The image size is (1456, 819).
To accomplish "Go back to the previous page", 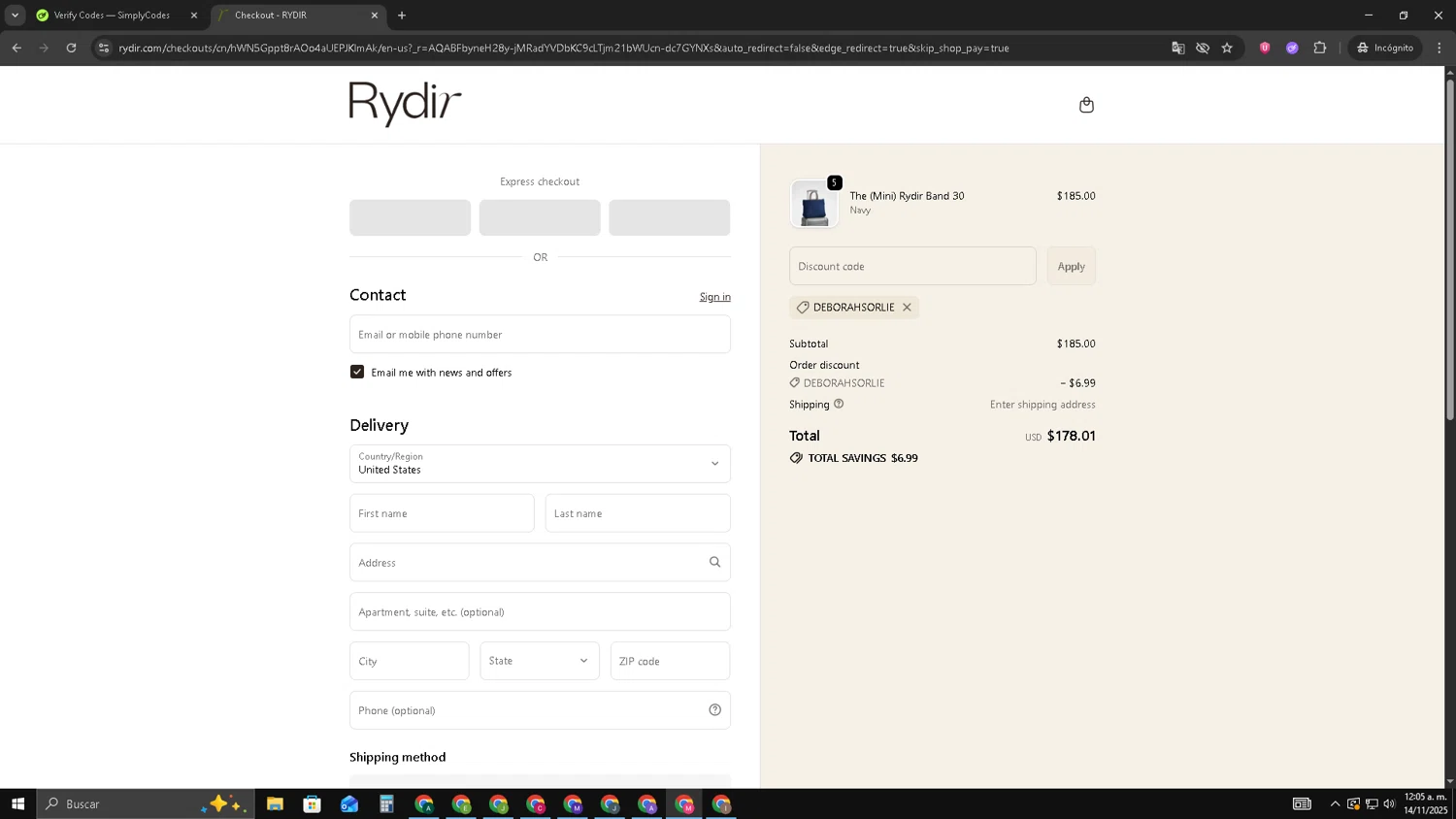I will coord(17,48).
